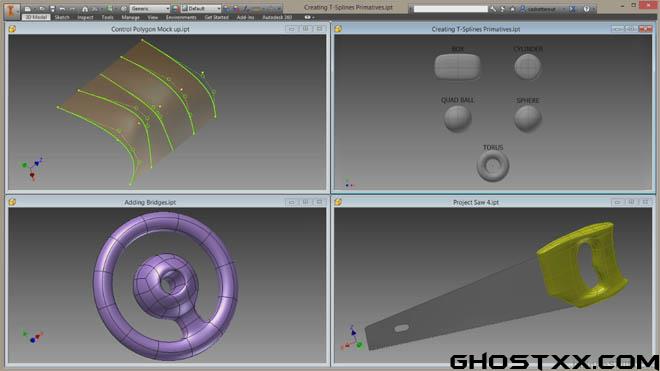660x371 pixels.
Task: Open the Help question mark icon
Action: tap(586, 9)
